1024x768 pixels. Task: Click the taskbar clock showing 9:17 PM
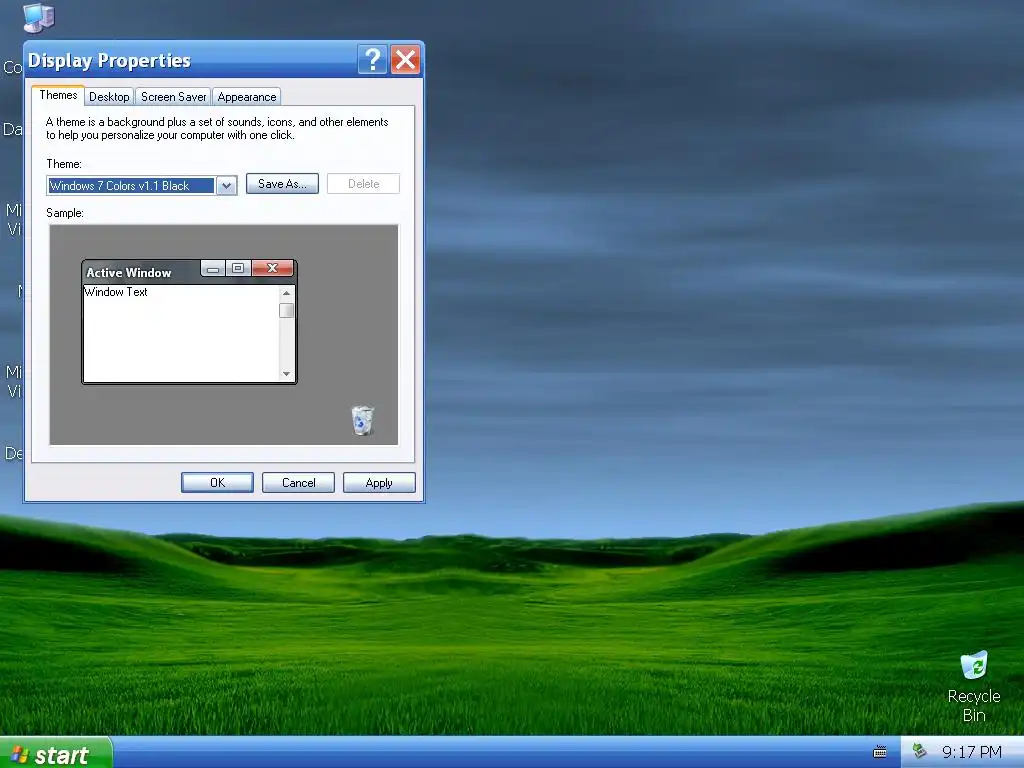972,752
